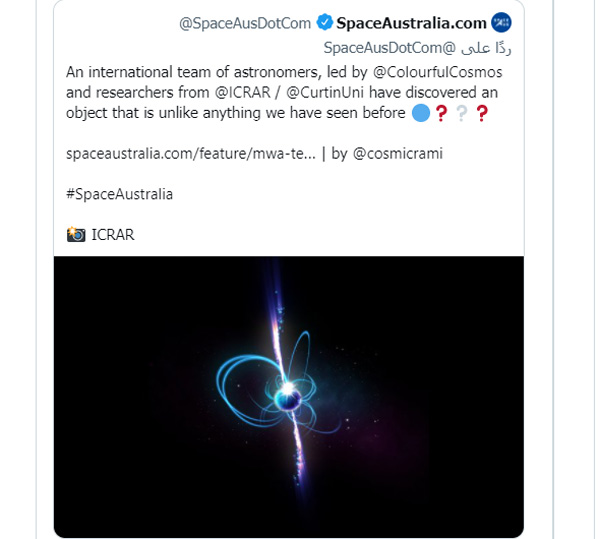Open the SpaceAustralia.com profile avatar

coord(501,23)
